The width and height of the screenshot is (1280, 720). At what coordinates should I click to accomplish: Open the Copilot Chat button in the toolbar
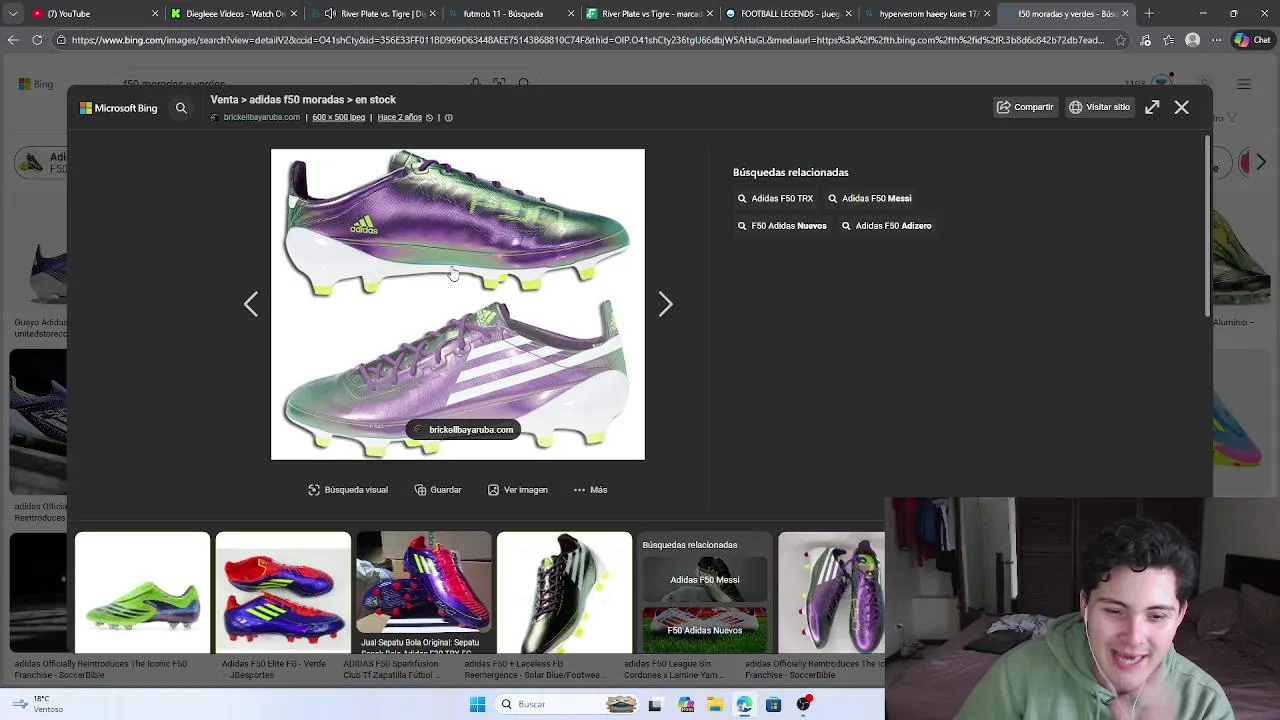tap(1252, 40)
